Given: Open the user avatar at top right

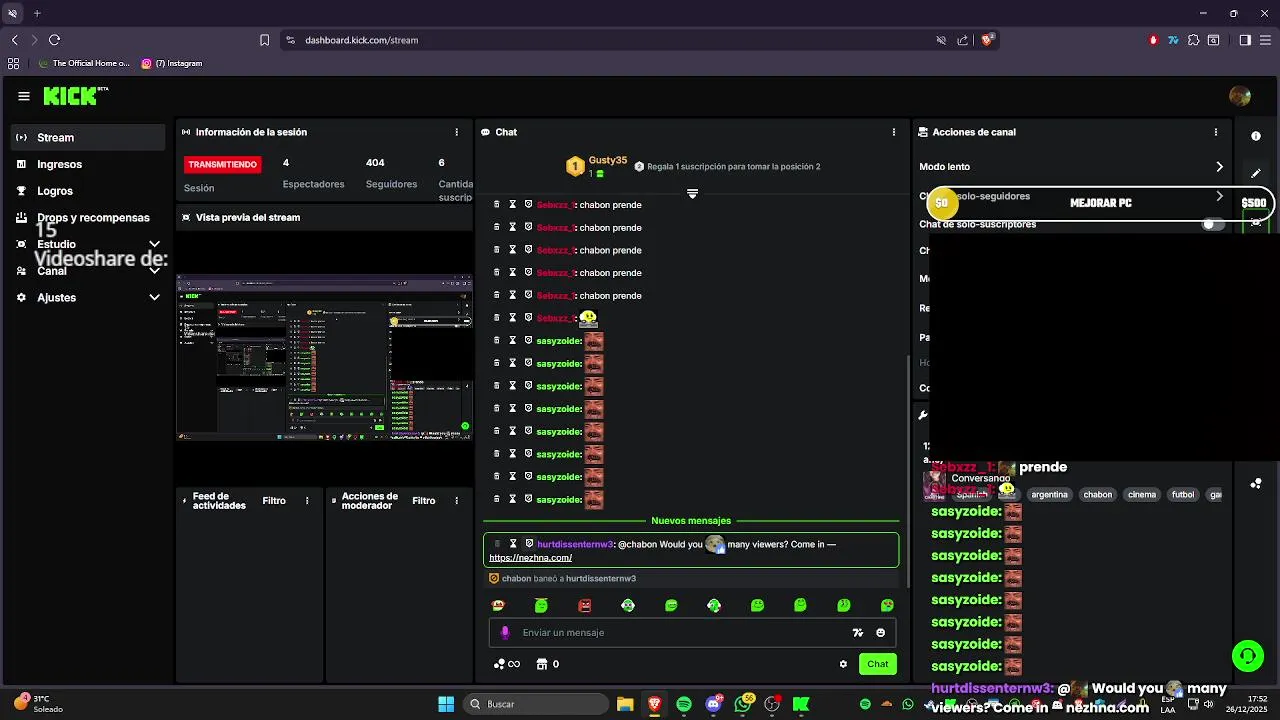Looking at the screenshot, I should [x=1240, y=96].
